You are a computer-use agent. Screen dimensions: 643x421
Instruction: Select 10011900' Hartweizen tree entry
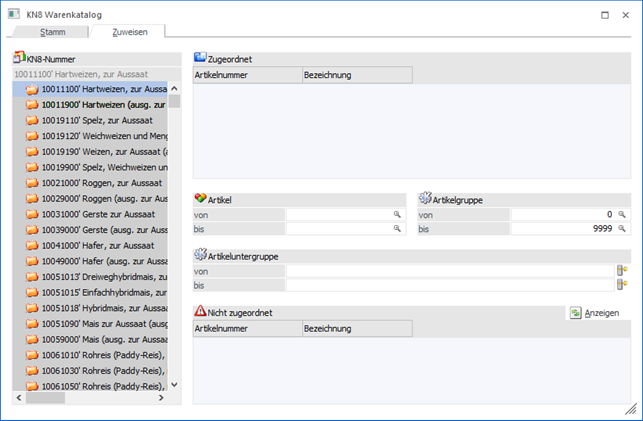click(x=104, y=105)
